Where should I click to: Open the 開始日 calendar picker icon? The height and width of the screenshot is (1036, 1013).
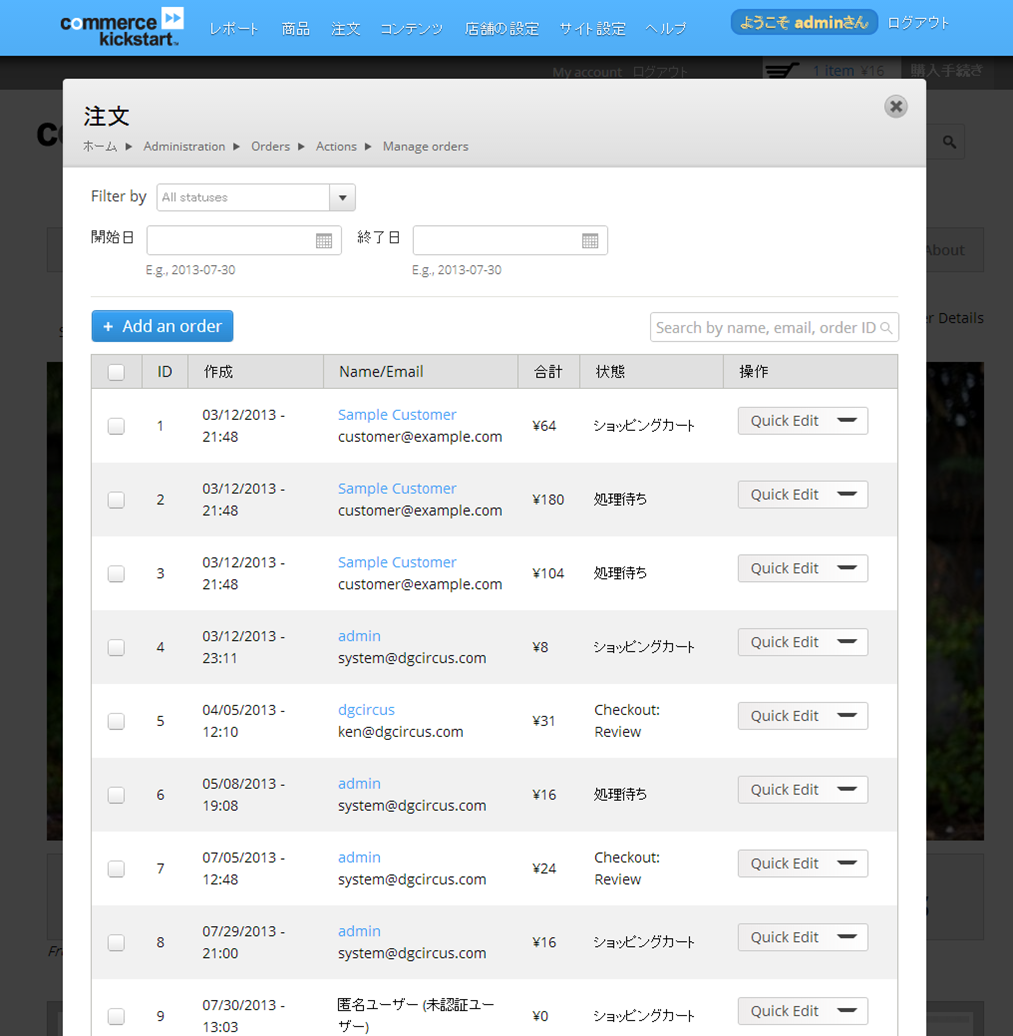pos(324,240)
